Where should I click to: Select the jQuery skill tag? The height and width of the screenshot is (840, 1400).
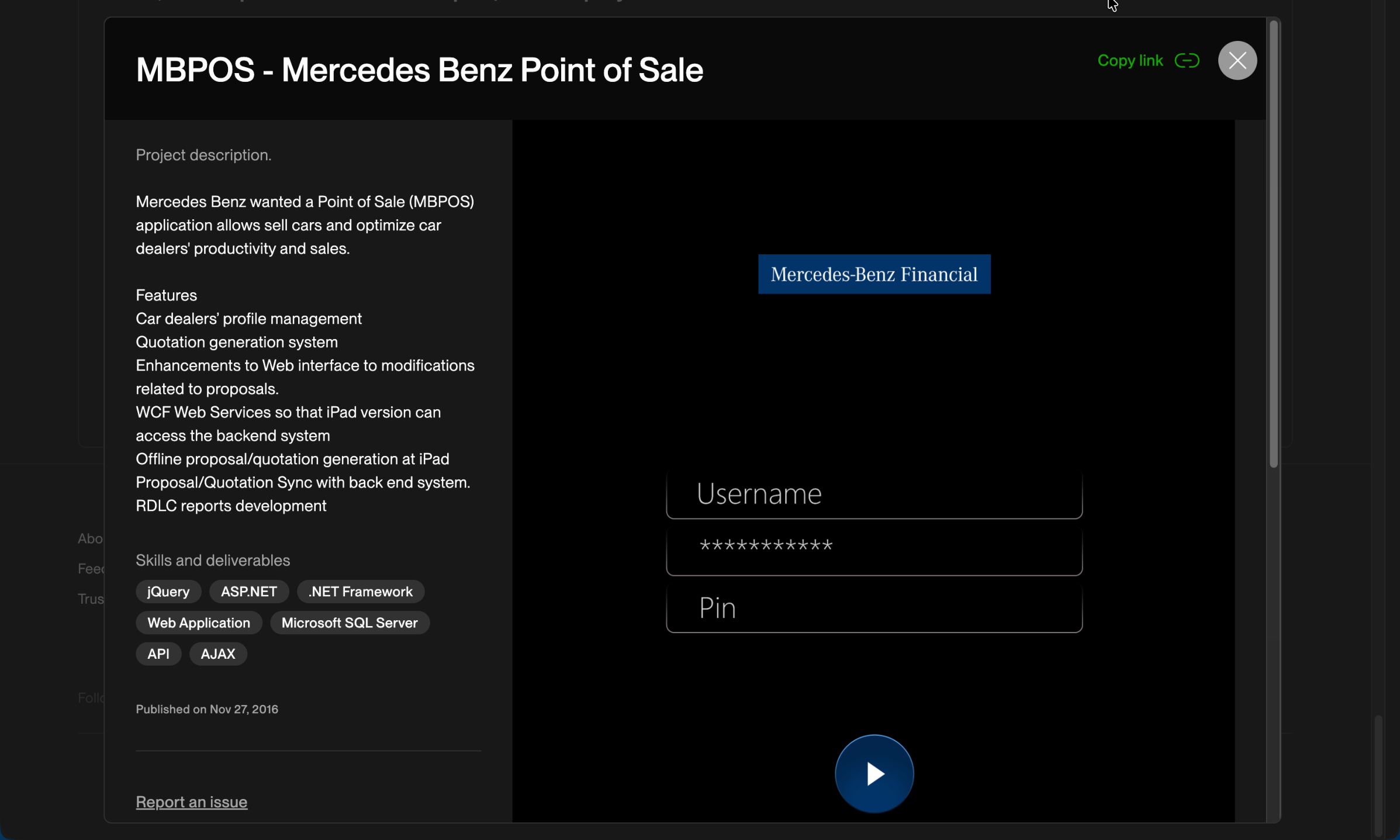click(168, 591)
